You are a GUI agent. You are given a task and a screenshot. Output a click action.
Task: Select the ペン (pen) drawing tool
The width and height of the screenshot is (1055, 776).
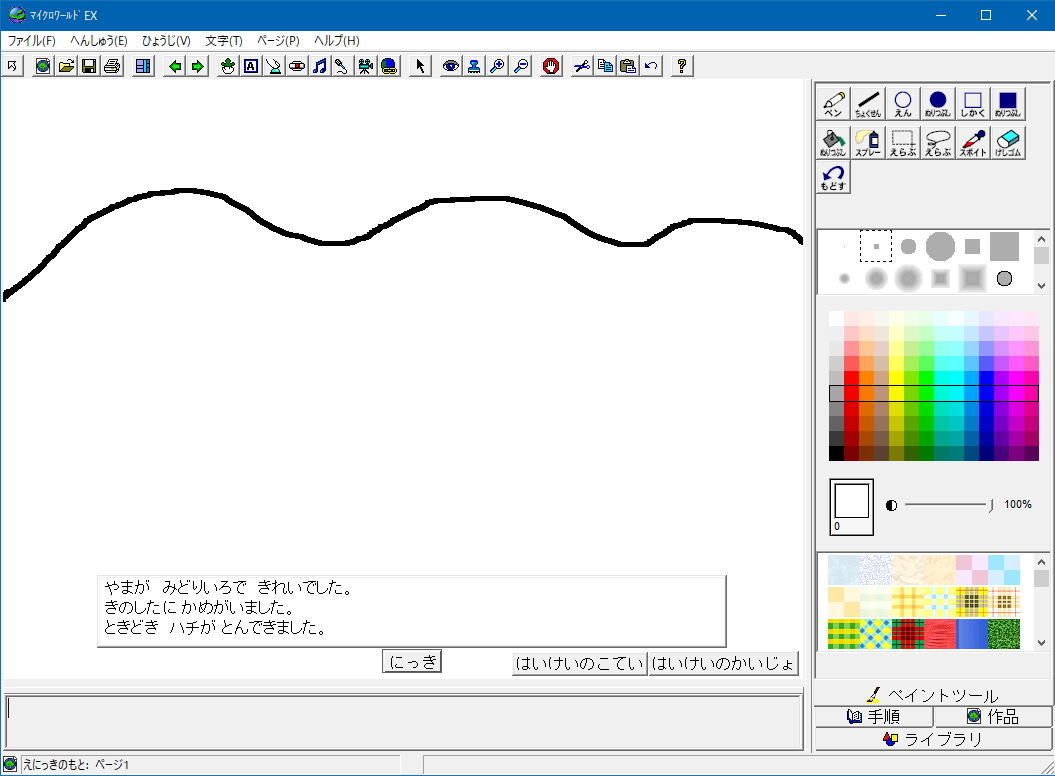click(833, 103)
